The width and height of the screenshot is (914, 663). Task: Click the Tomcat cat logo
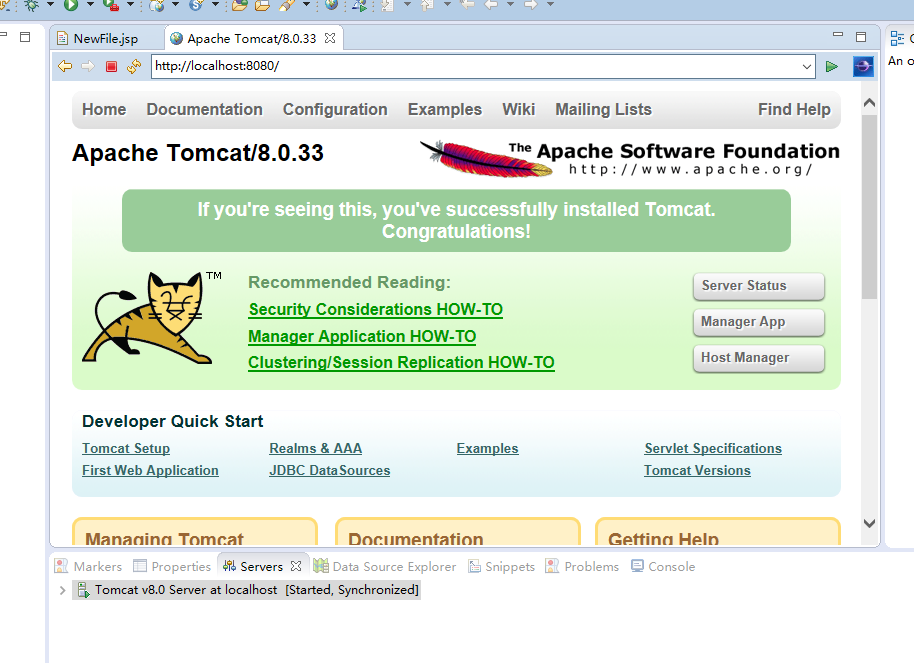(146, 318)
